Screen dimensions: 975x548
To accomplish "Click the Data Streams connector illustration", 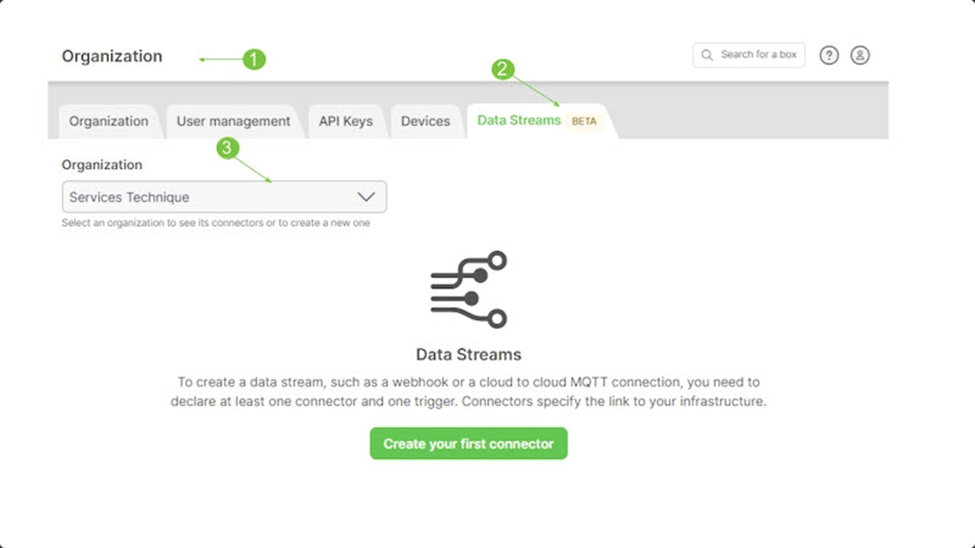I will (x=468, y=290).
